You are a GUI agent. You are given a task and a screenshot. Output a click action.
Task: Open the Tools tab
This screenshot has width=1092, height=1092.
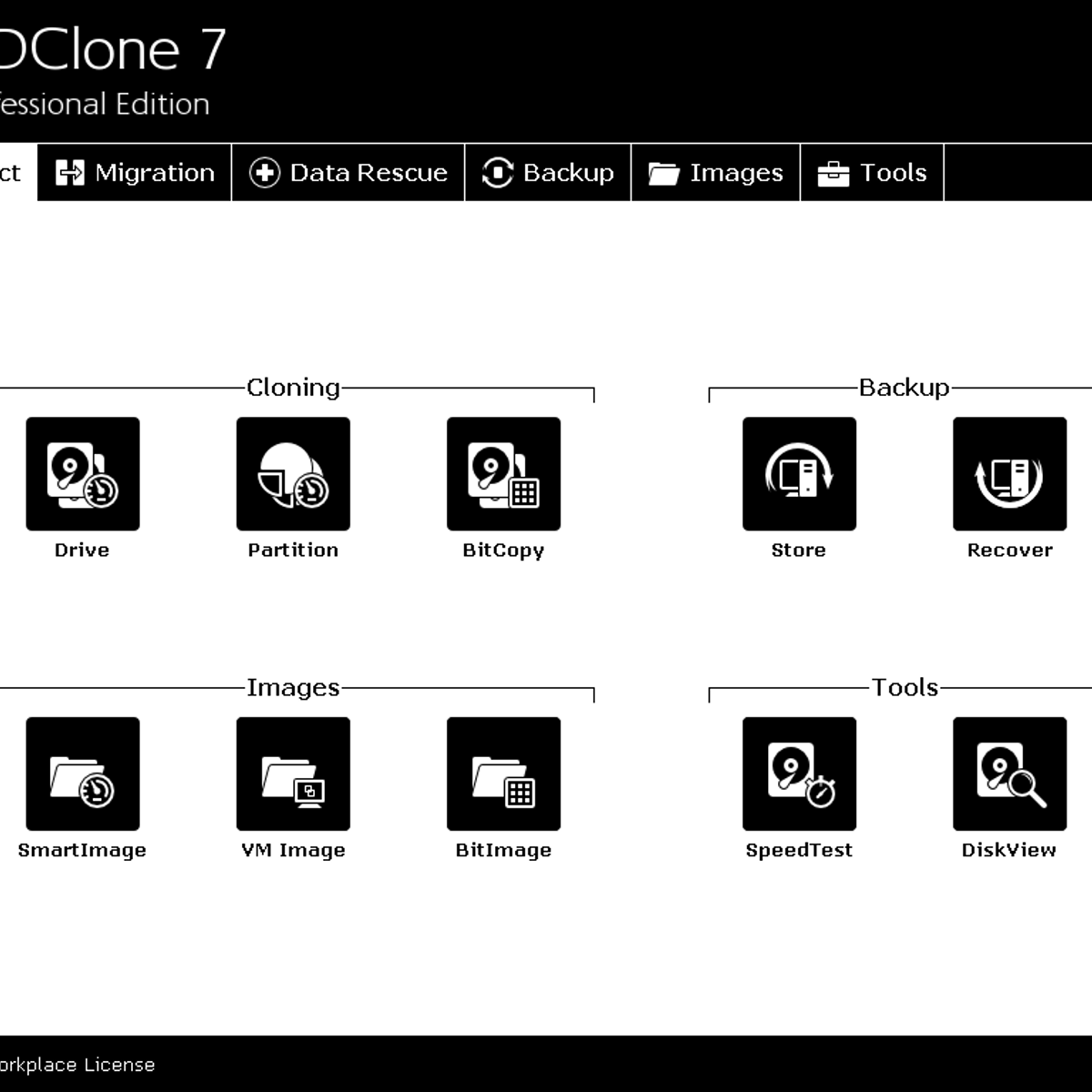click(x=872, y=172)
